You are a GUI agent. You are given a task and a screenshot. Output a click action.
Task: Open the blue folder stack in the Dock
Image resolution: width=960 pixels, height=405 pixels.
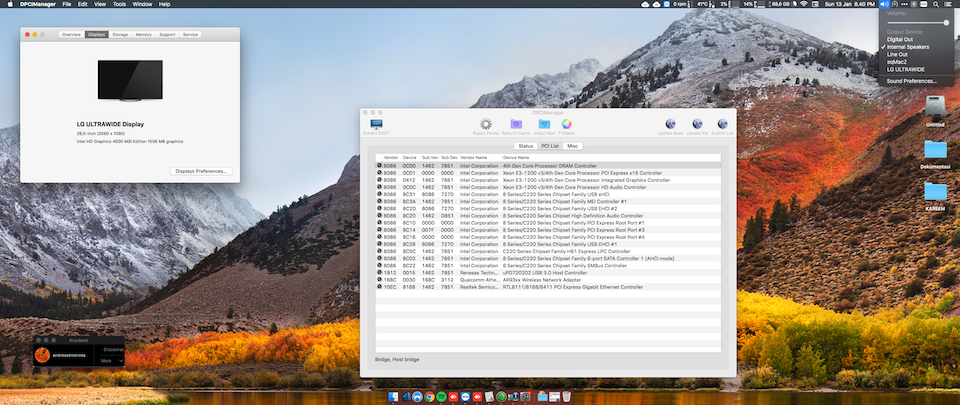pyautogui.click(x=542, y=396)
